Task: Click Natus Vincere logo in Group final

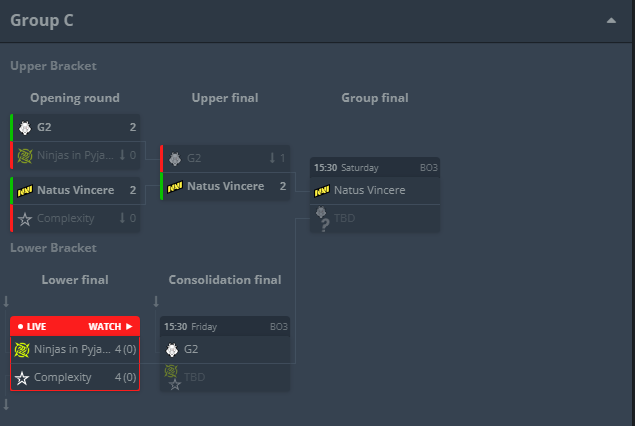Action: tap(322, 191)
